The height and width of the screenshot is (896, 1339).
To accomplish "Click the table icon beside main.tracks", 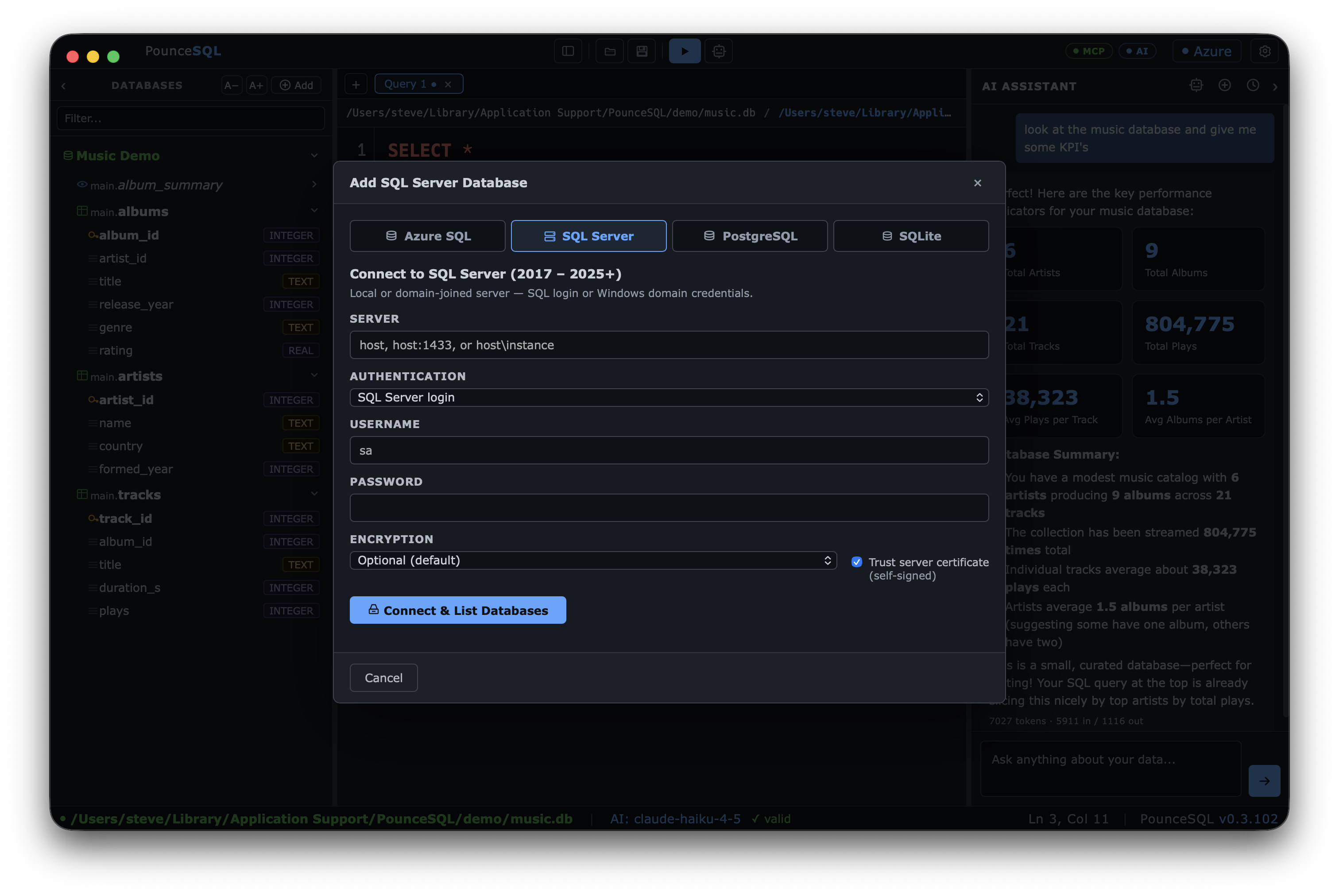I will [x=82, y=494].
